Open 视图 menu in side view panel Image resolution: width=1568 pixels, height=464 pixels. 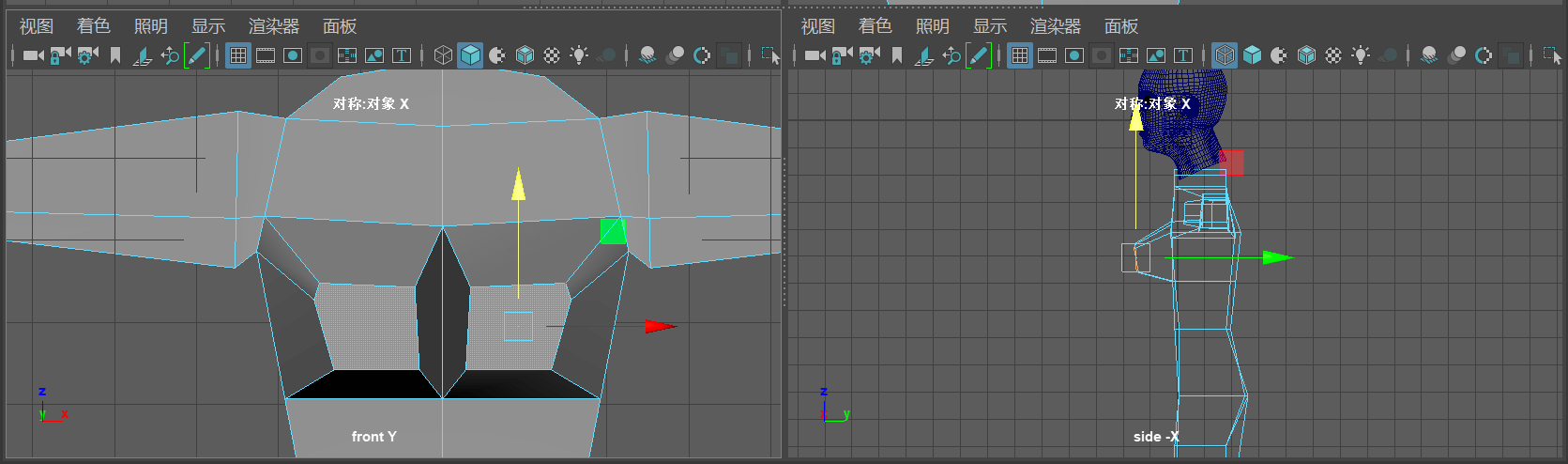coord(818,26)
